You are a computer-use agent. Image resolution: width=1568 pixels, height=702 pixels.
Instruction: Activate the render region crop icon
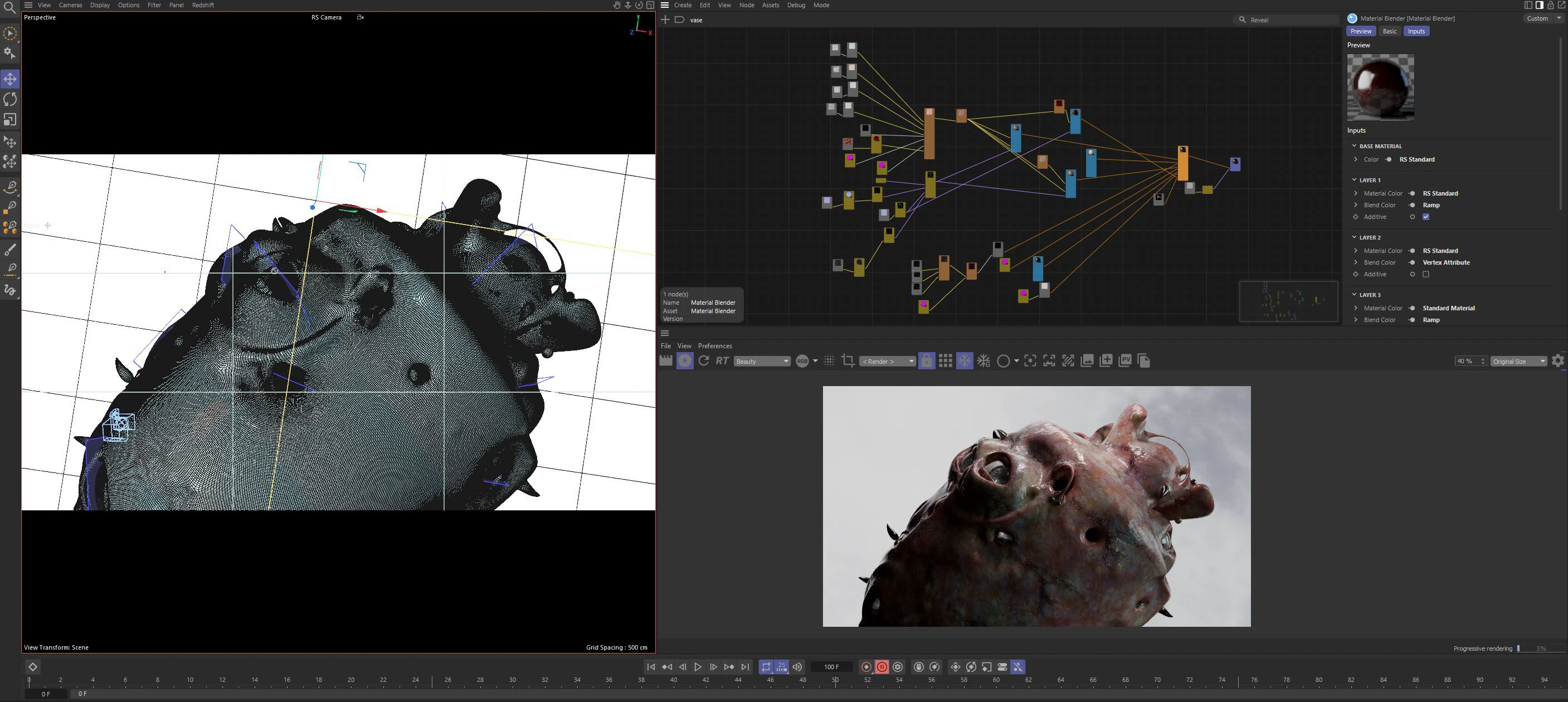click(848, 361)
